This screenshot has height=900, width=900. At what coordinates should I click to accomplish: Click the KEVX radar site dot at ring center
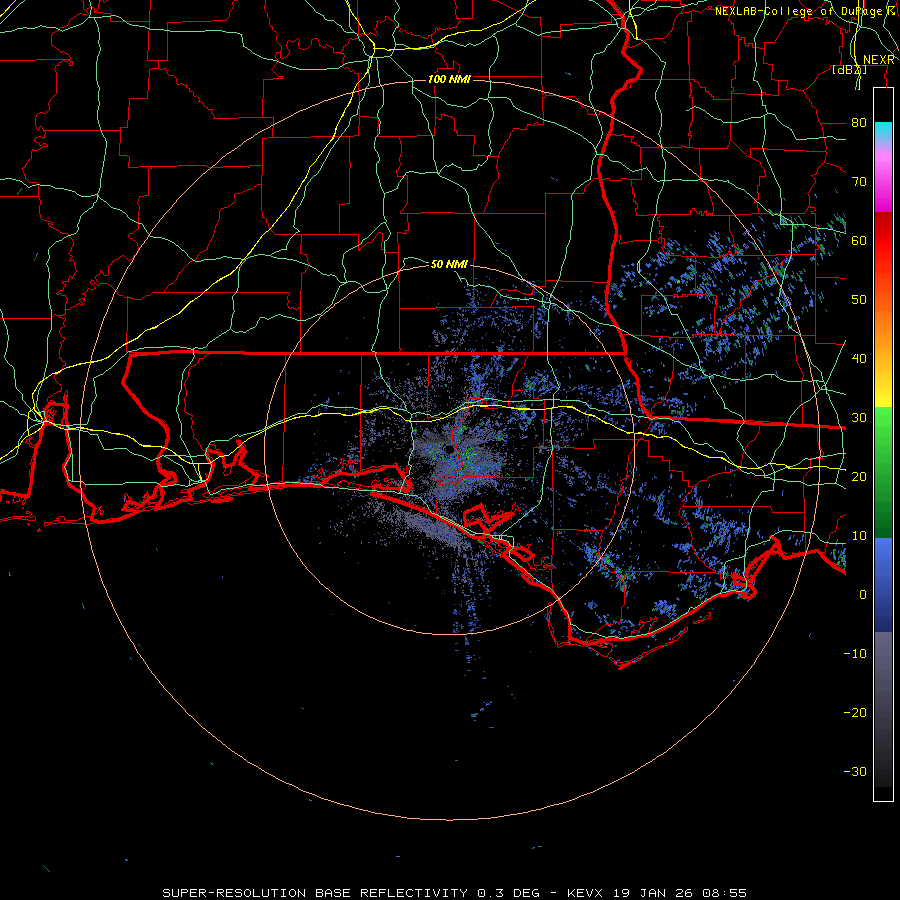[449, 449]
